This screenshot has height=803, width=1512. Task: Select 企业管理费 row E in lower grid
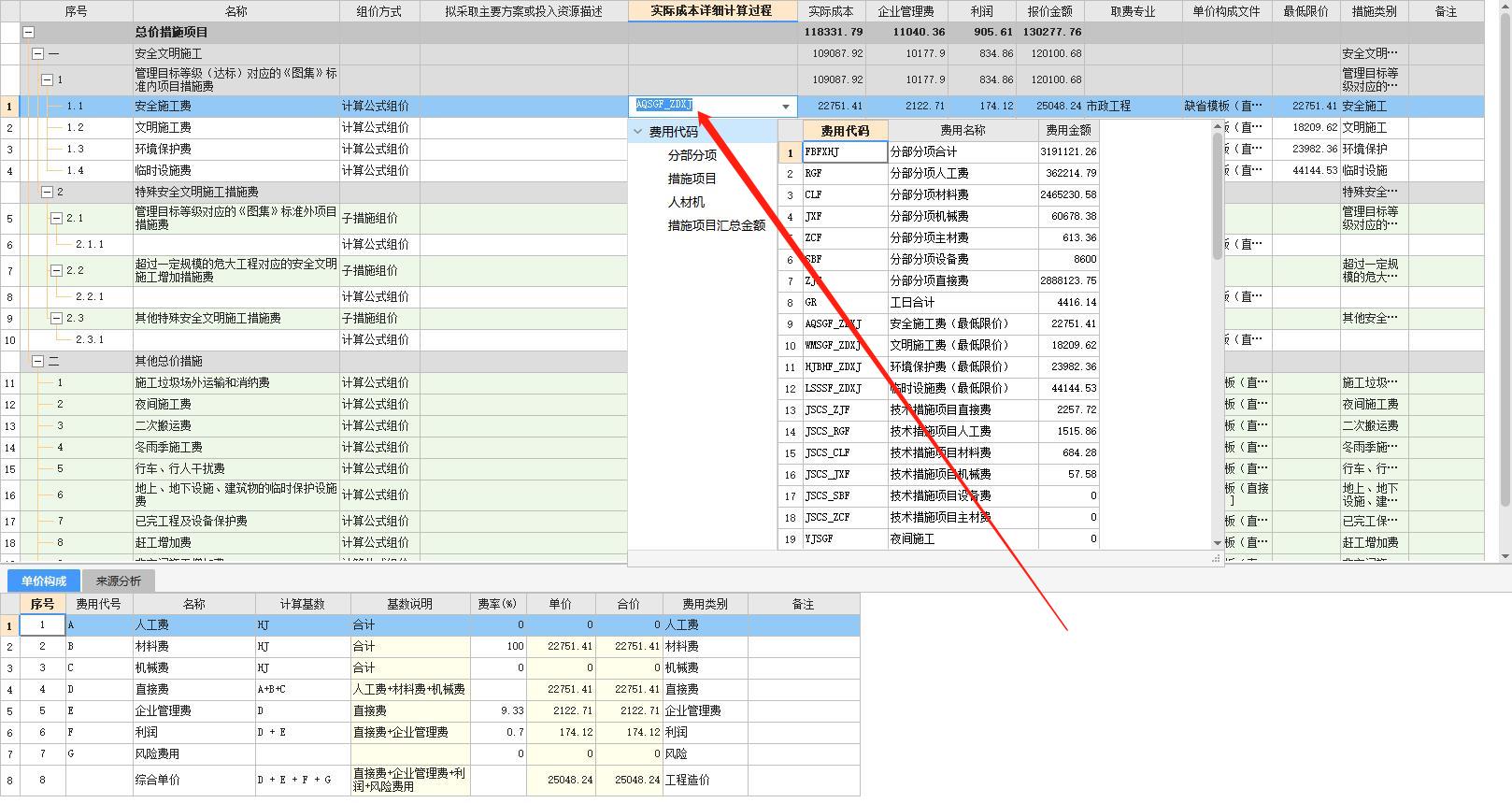tap(430, 710)
